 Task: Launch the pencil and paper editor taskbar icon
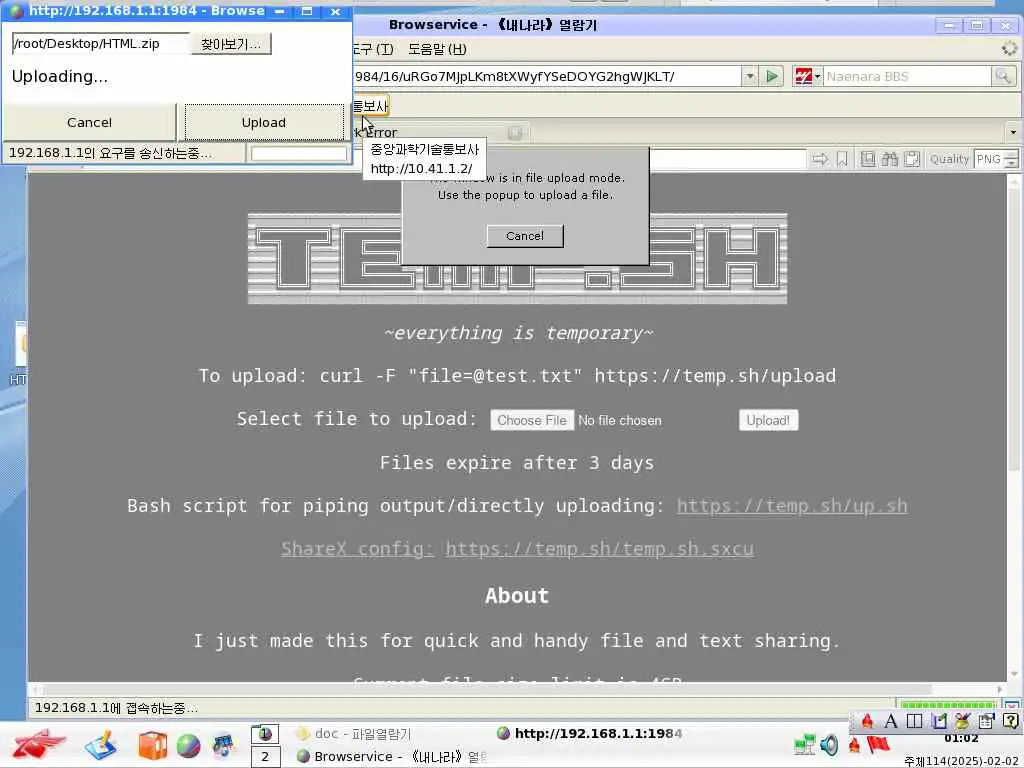pyautogui.click(x=101, y=746)
